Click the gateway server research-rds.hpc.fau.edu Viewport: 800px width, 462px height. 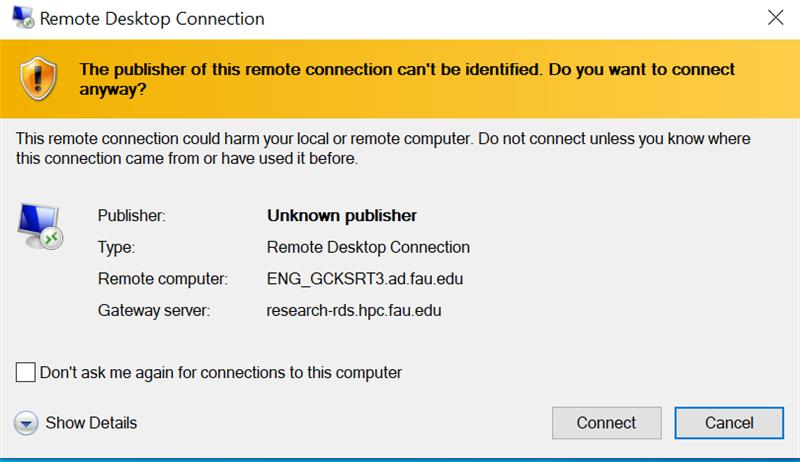tap(354, 310)
